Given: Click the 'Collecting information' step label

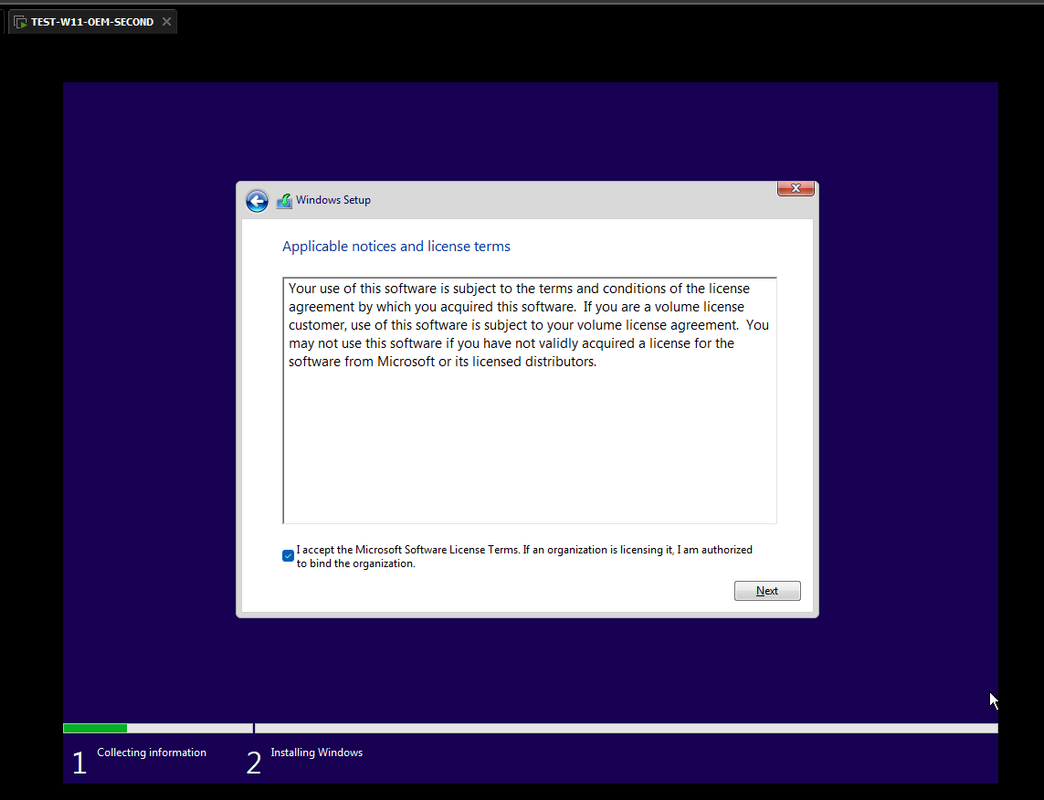Looking at the screenshot, I should coord(152,752).
